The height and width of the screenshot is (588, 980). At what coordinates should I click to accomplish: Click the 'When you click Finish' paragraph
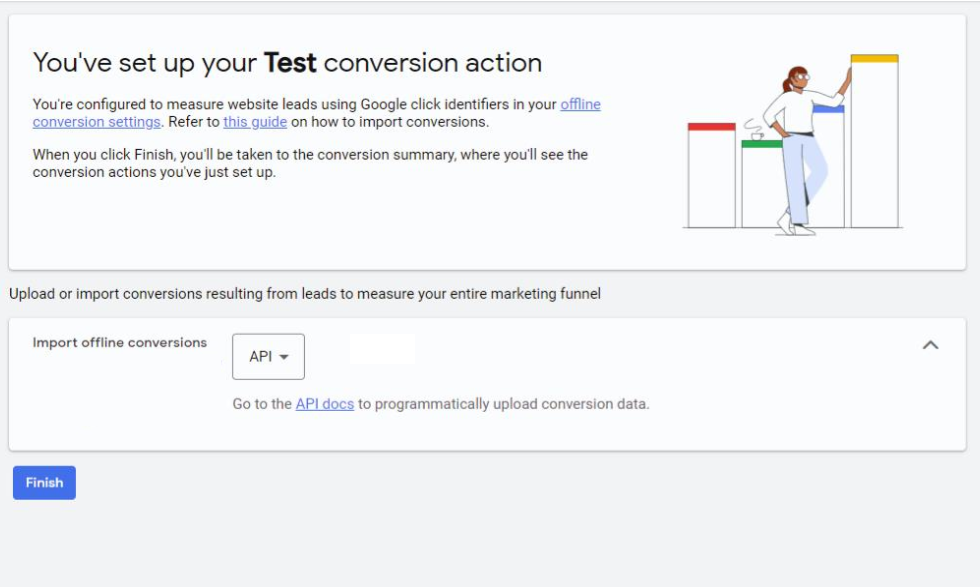pos(310,163)
